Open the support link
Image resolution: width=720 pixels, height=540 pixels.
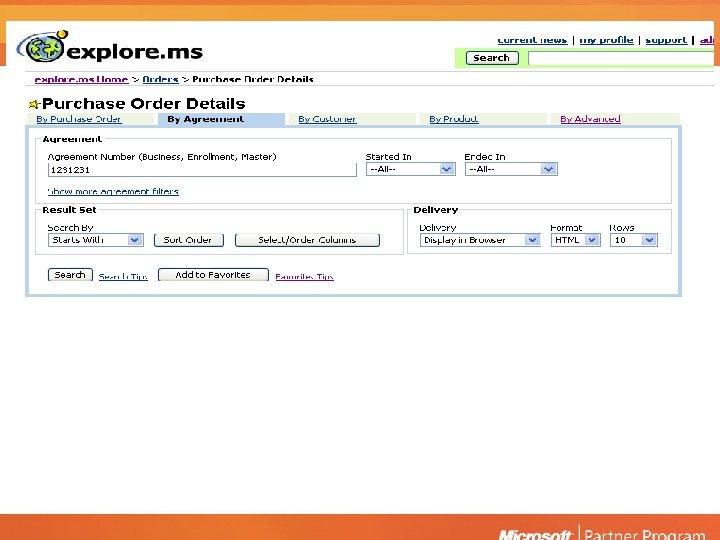[x=666, y=40]
